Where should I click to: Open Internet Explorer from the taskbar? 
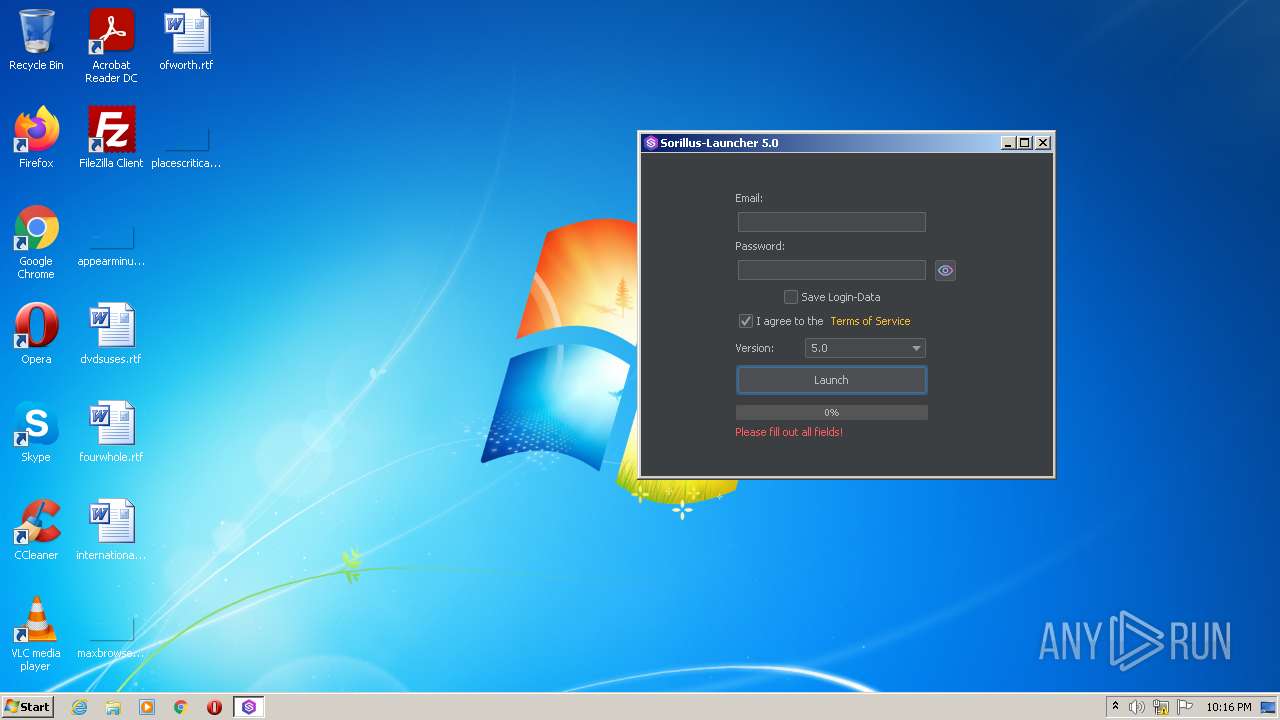pos(80,707)
